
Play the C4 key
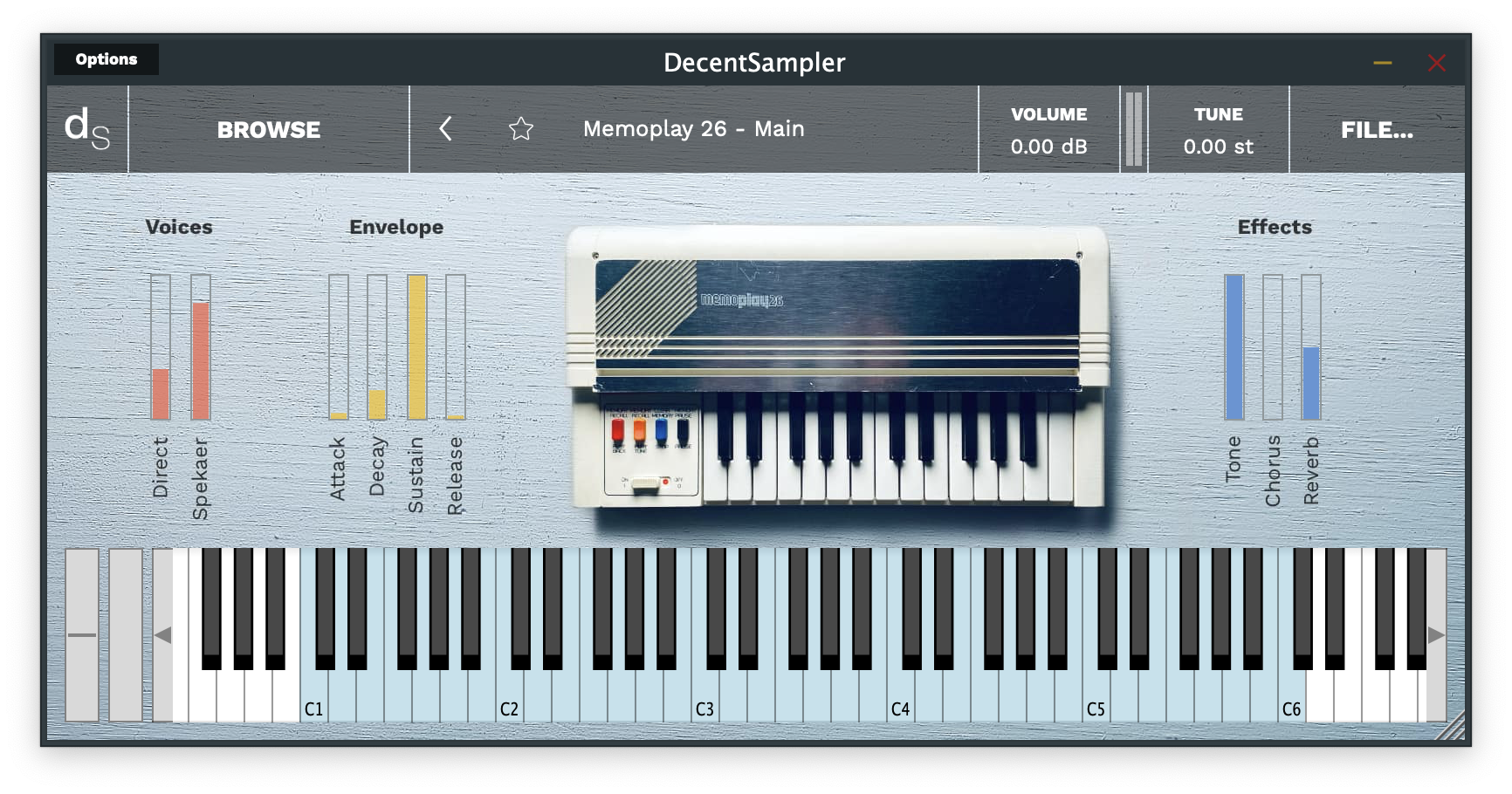pyautogui.click(x=901, y=698)
